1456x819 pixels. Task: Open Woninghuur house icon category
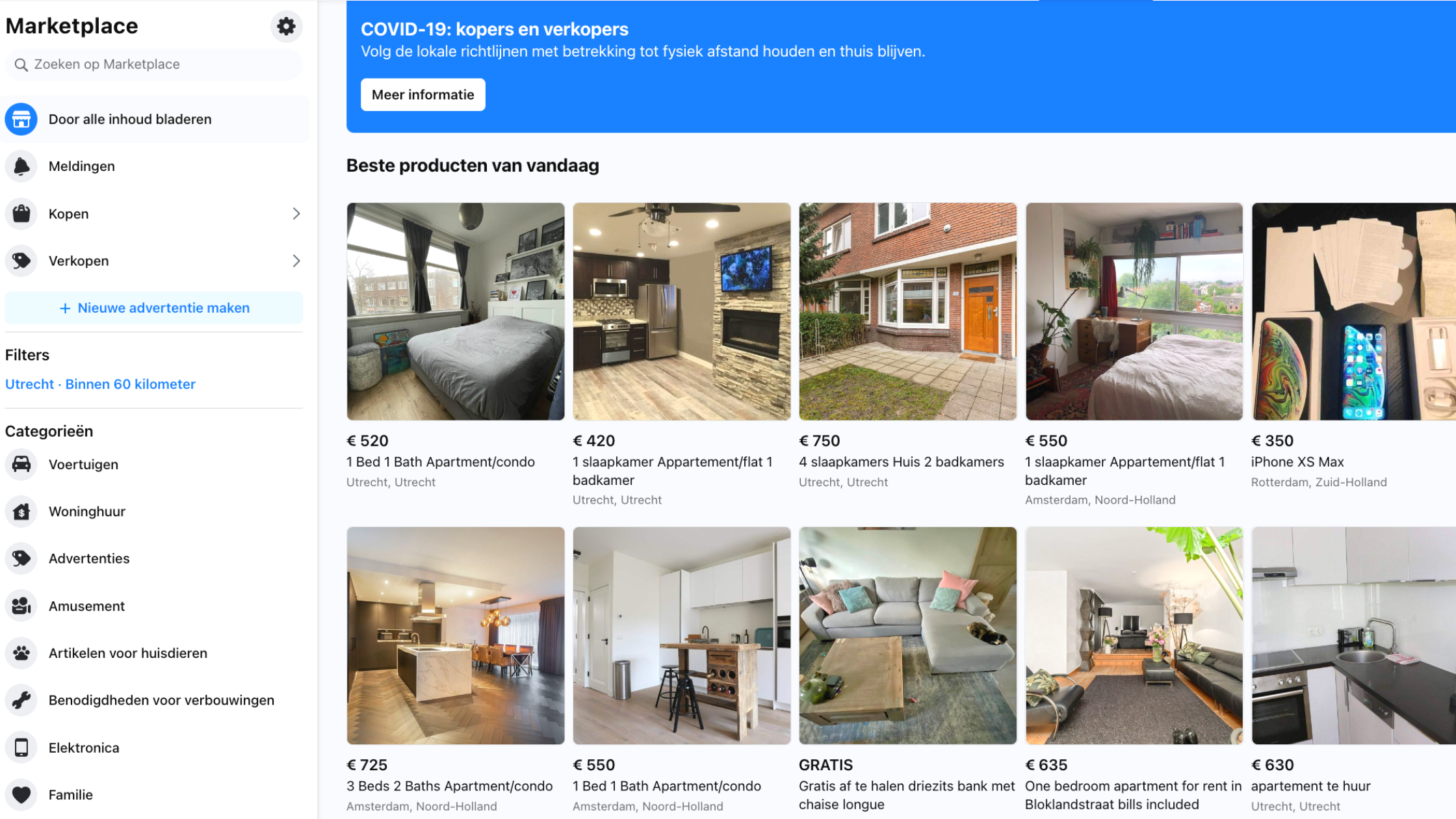(x=21, y=512)
